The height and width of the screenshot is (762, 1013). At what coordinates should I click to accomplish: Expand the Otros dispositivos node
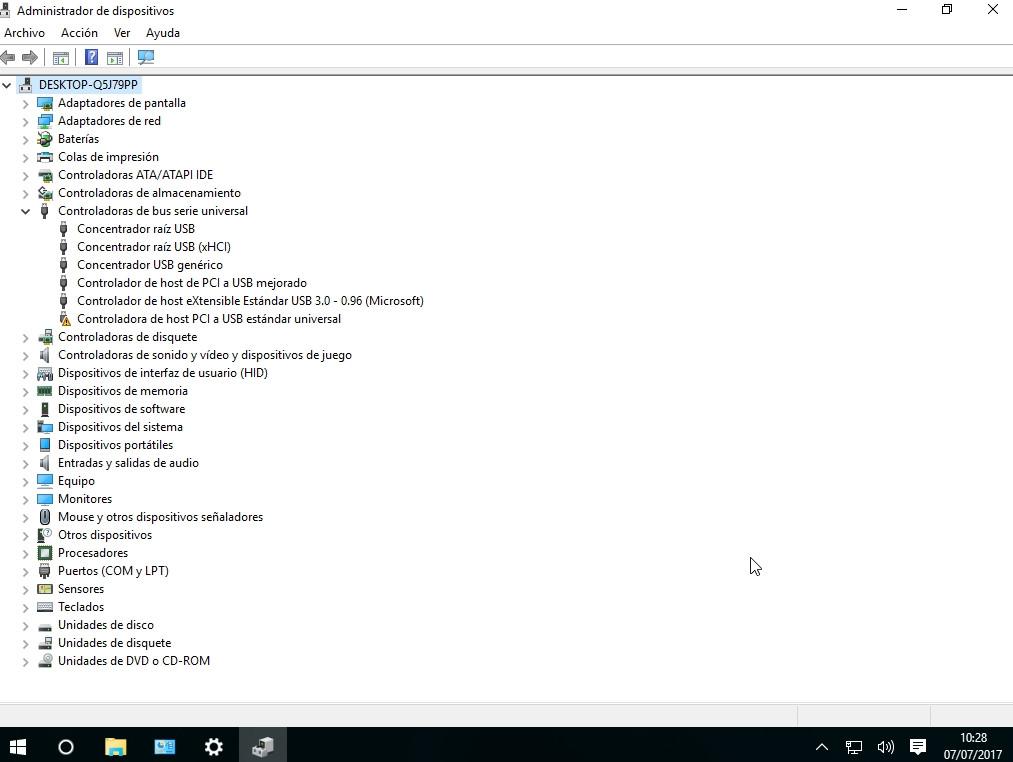coord(26,535)
